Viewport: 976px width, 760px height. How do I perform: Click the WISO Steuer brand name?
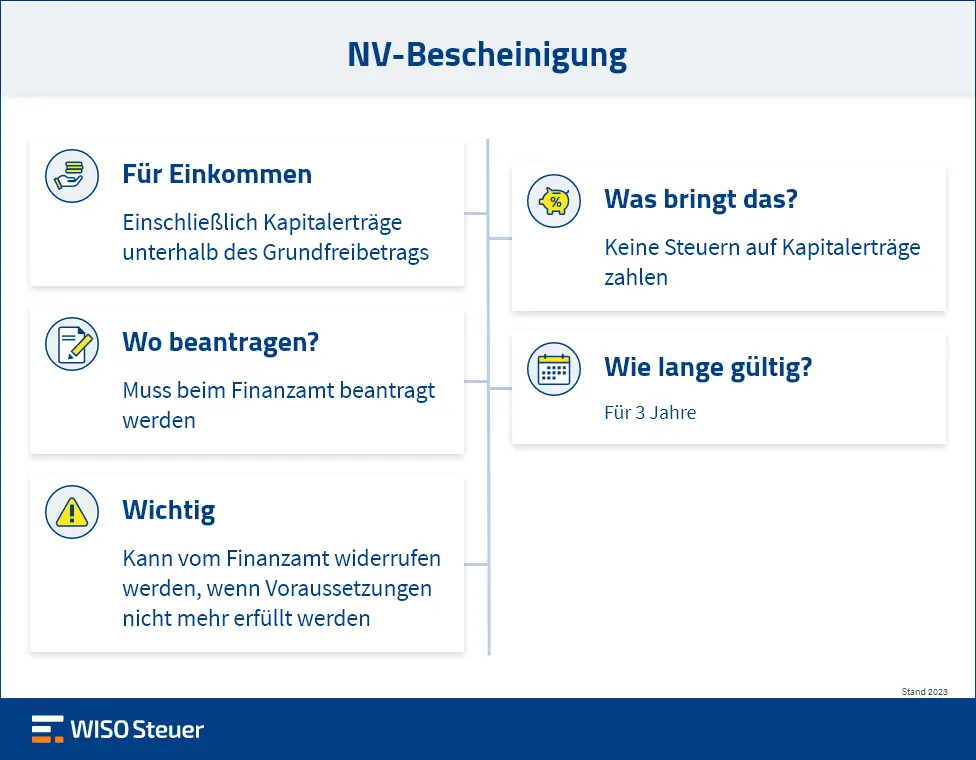pyautogui.click(x=137, y=730)
